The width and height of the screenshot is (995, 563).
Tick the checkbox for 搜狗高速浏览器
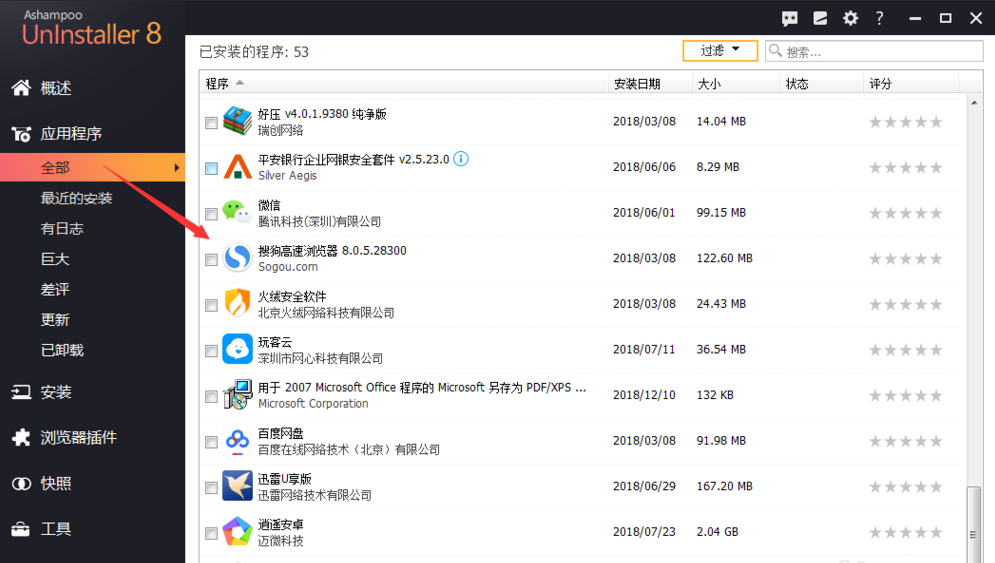click(x=211, y=260)
